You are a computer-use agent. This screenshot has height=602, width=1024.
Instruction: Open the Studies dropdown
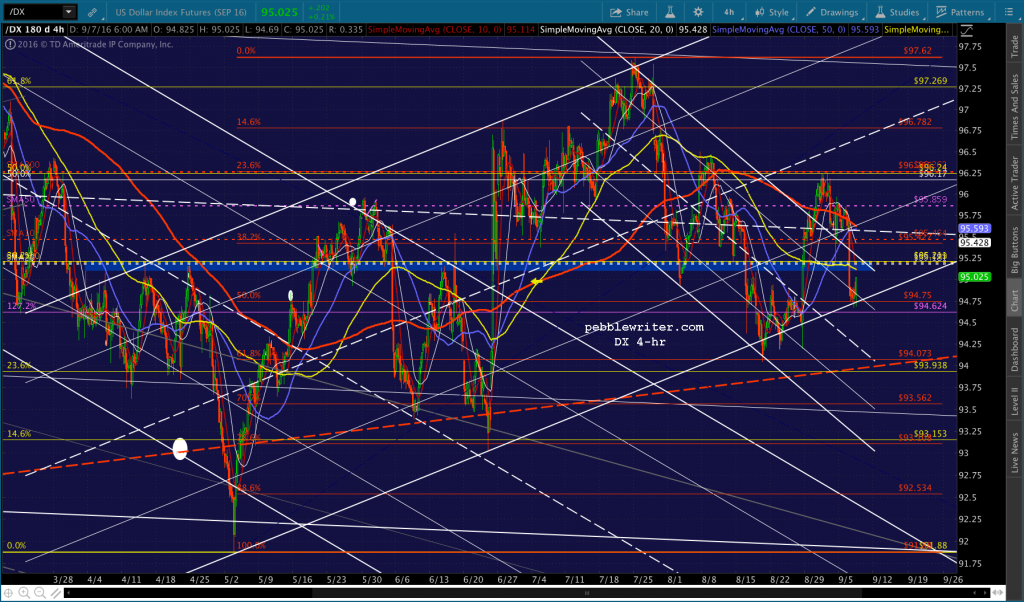tap(897, 12)
